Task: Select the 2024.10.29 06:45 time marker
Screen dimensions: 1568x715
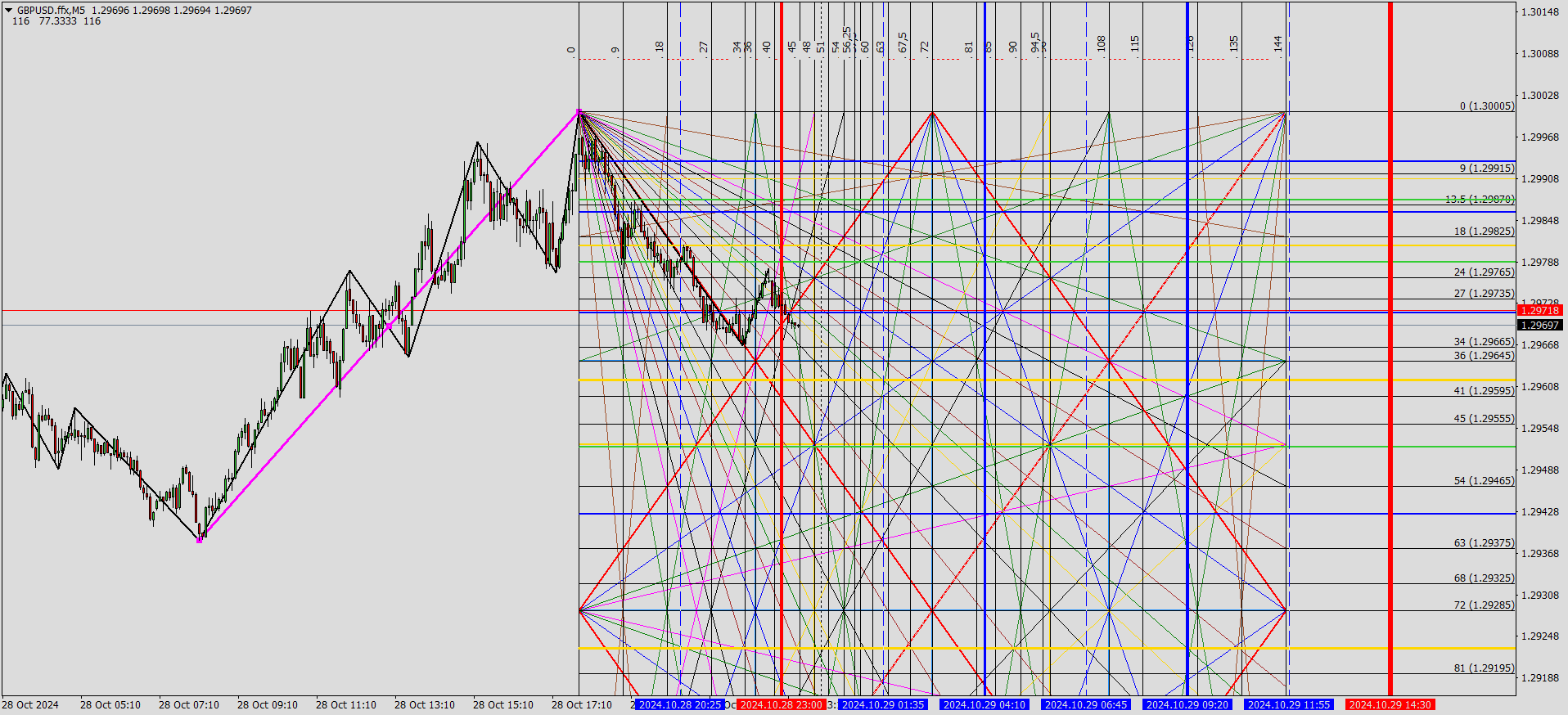Action: point(1086,704)
